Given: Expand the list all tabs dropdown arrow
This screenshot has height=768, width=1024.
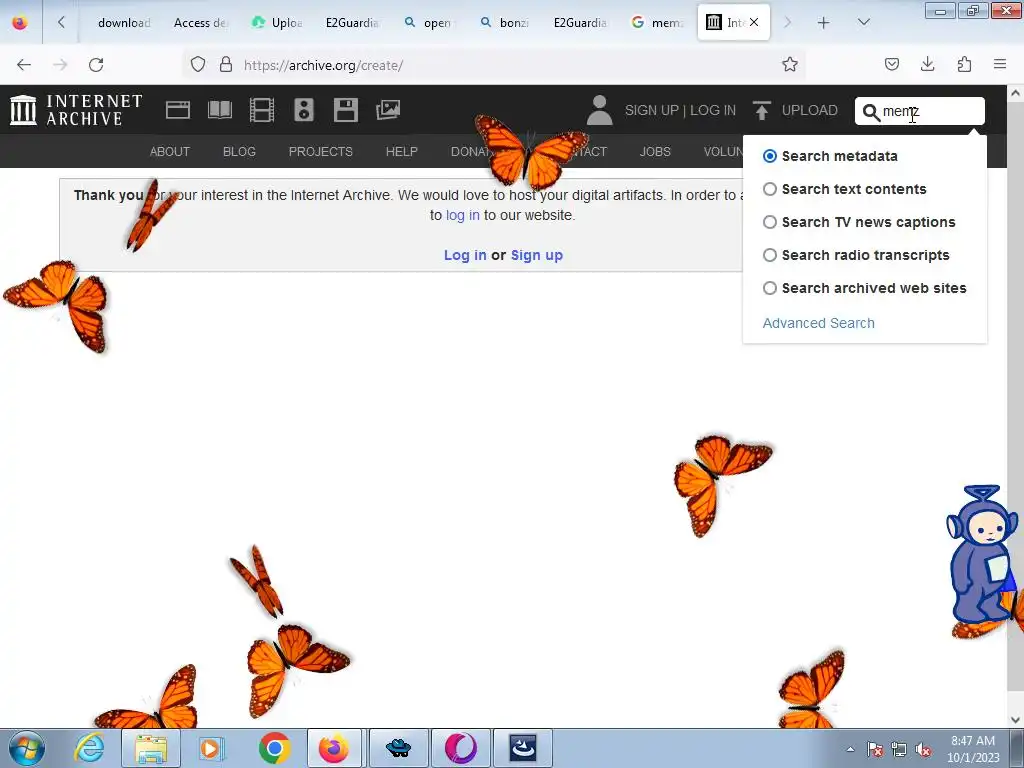Looking at the screenshot, I should [863, 22].
